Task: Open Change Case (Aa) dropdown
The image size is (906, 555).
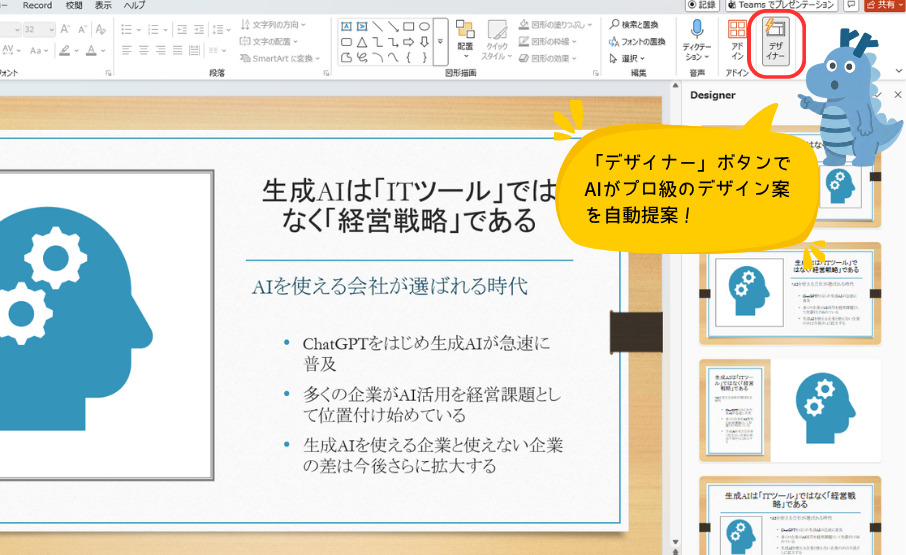Action: coord(38,50)
